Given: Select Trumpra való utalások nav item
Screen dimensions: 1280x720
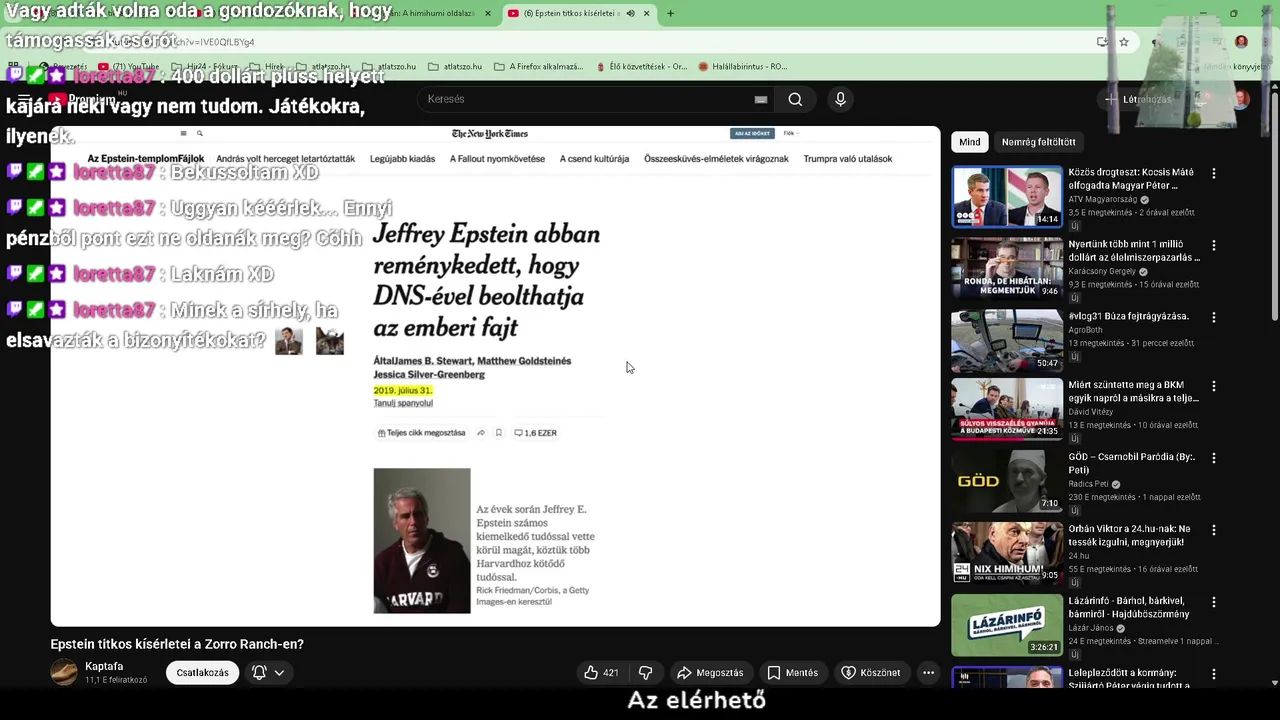Looking at the screenshot, I should pos(848,158).
